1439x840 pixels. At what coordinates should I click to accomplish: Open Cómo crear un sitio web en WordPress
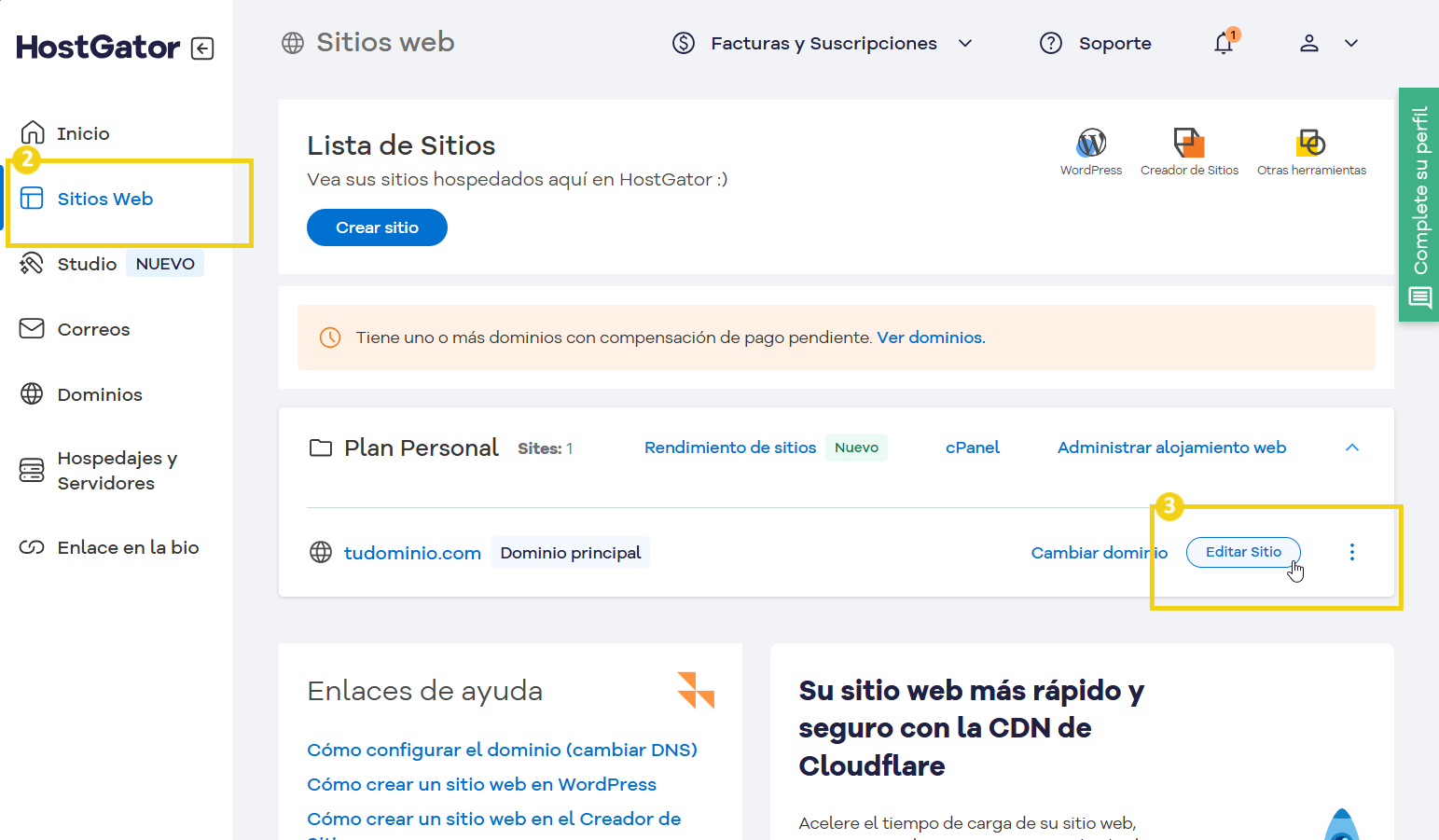click(x=481, y=784)
